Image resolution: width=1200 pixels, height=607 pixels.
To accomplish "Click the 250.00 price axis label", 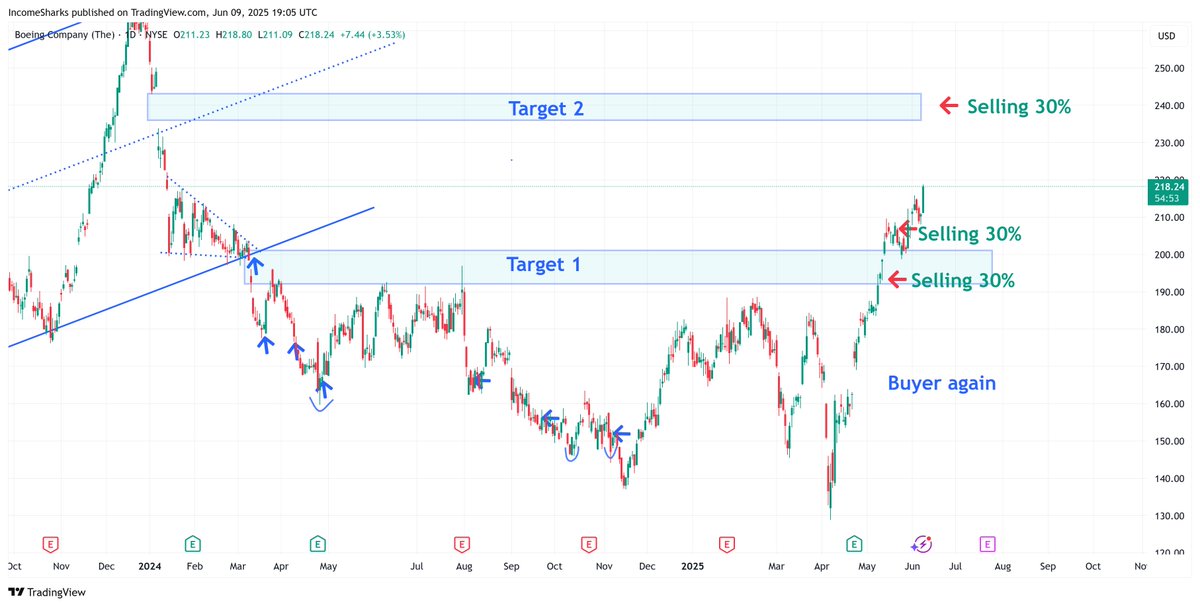I will pyautogui.click(x=1170, y=69).
